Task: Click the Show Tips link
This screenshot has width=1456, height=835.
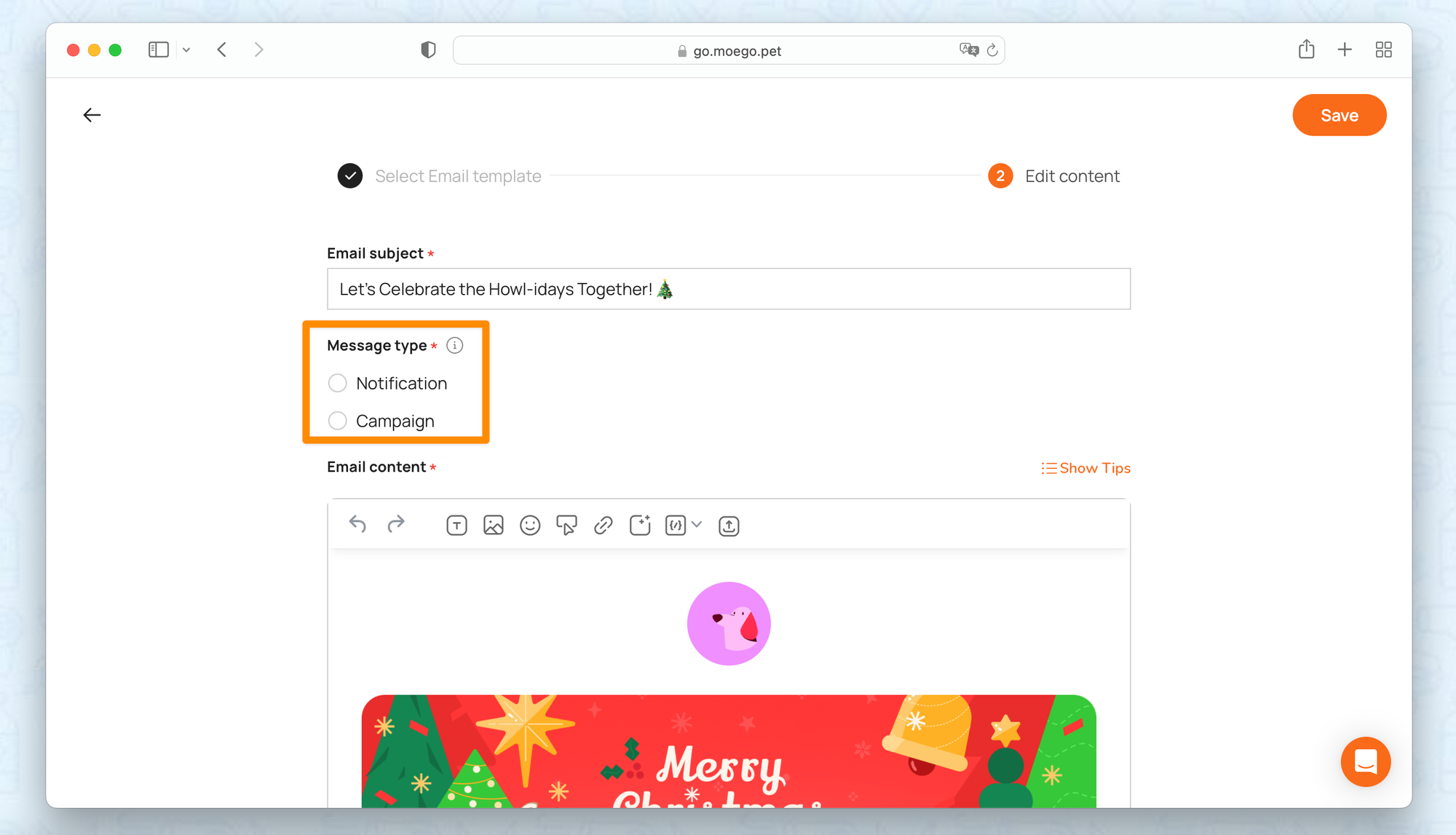Action: [1085, 468]
